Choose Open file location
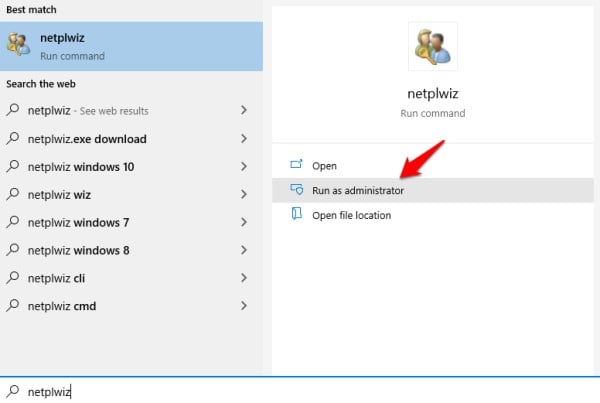This screenshot has width=600, height=403. click(433, 215)
